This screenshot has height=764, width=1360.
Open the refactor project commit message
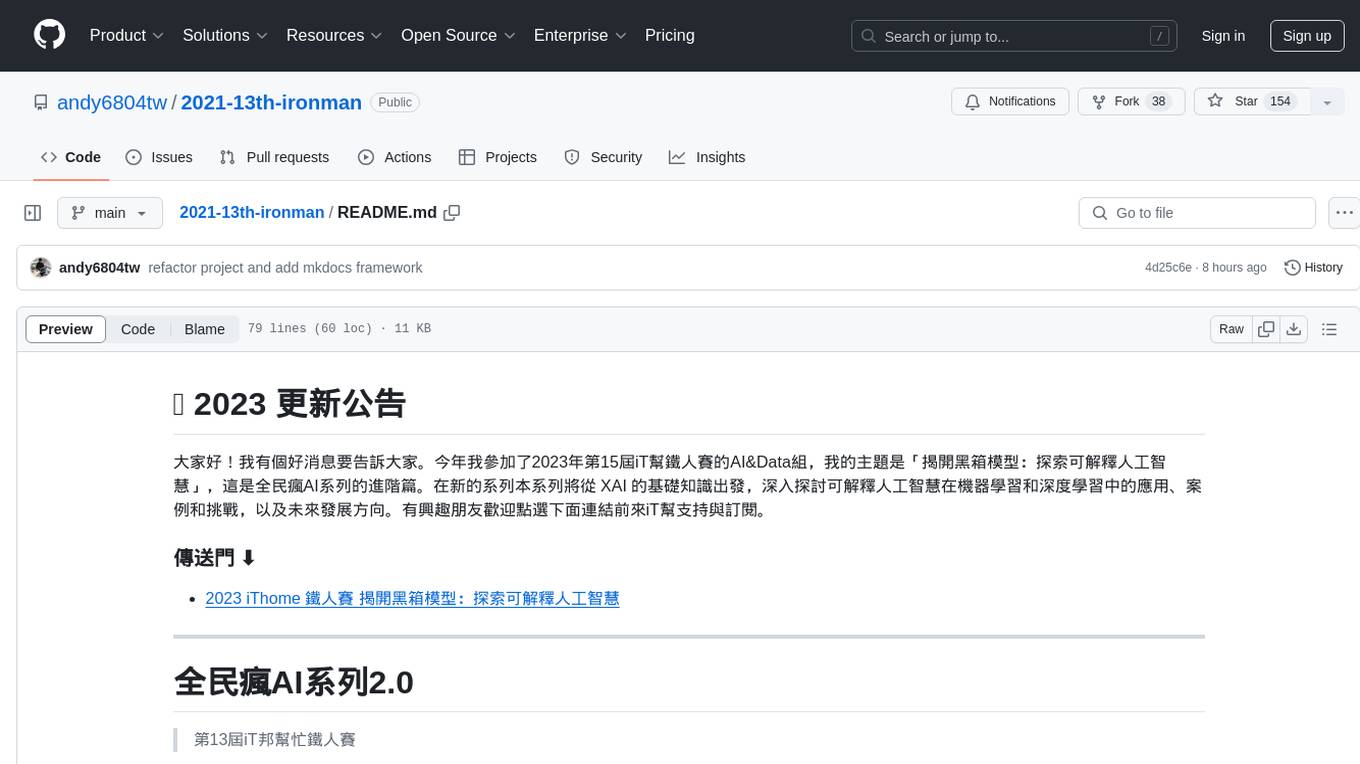tap(285, 268)
